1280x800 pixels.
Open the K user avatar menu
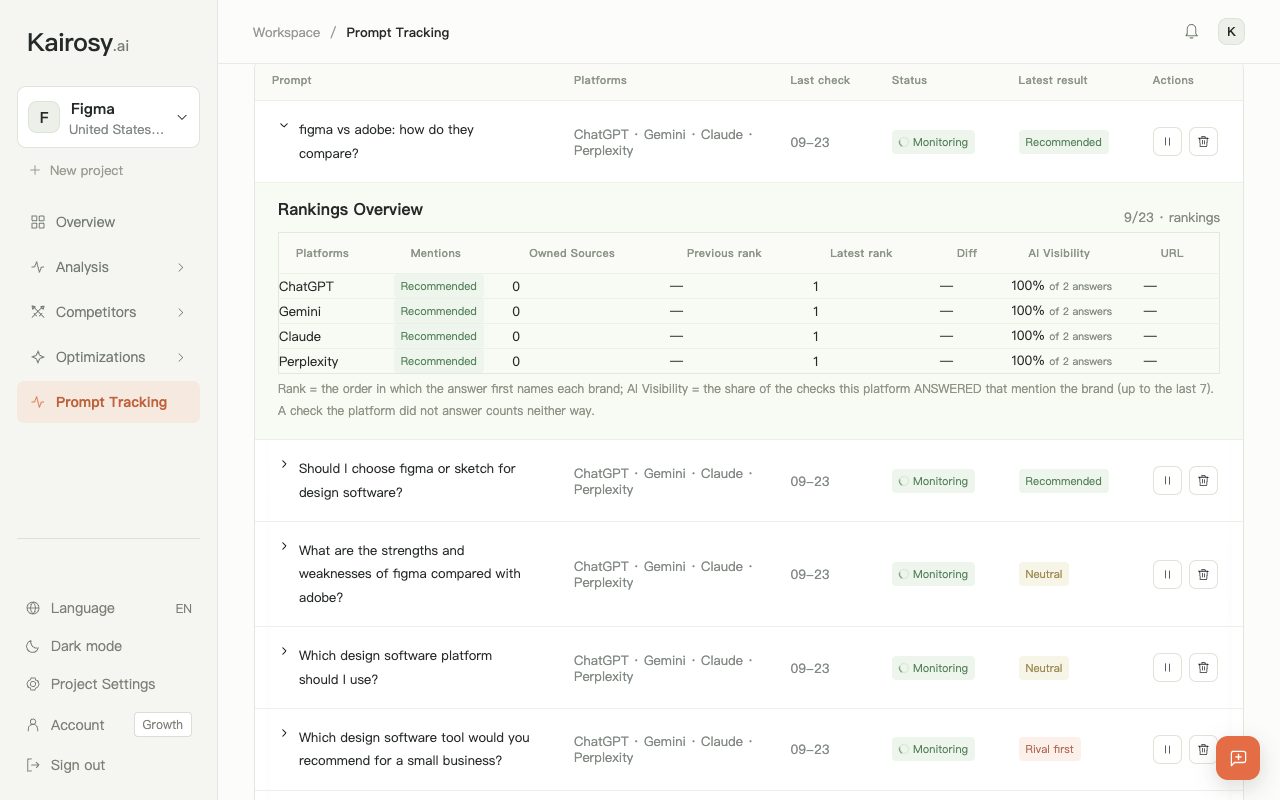(1231, 32)
